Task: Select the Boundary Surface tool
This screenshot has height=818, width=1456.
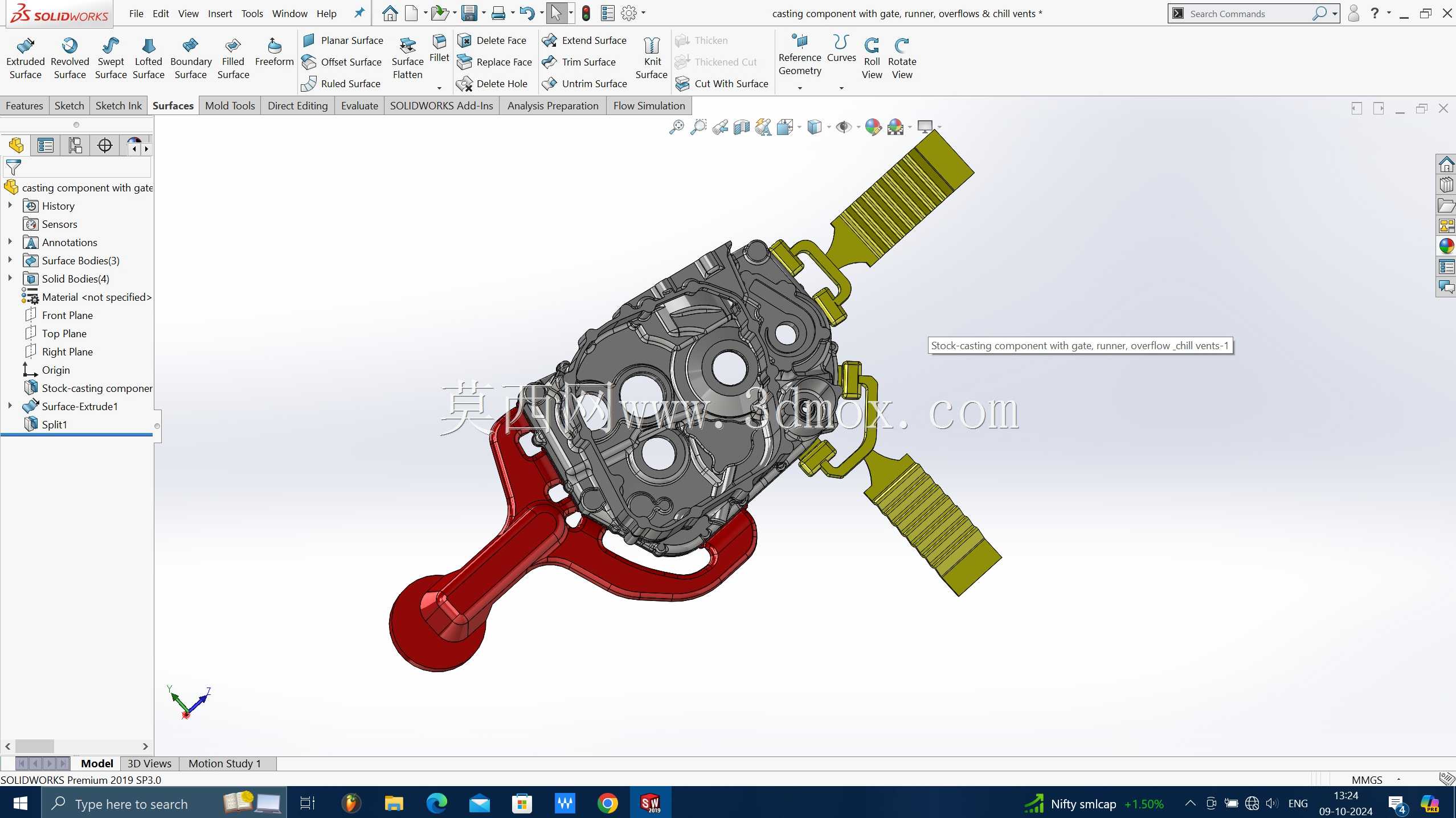Action: tap(191, 59)
